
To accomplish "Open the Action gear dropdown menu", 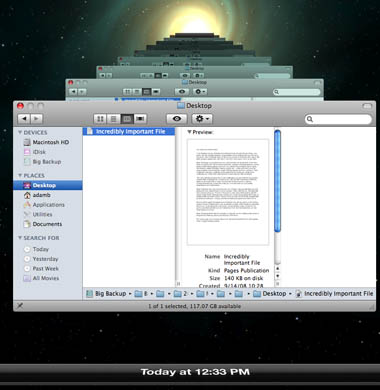I will (x=202, y=119).
